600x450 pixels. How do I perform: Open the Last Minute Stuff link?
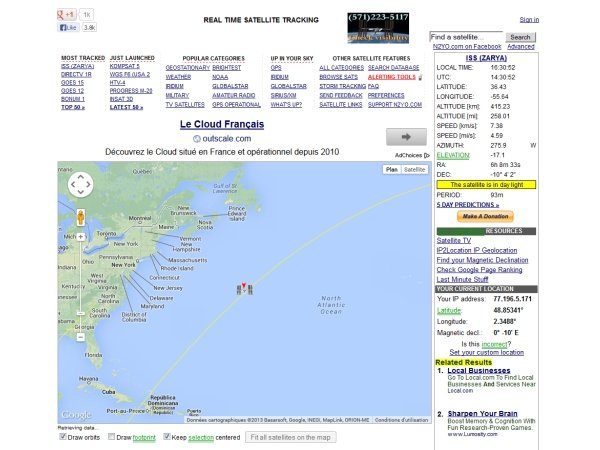[462, 279]
